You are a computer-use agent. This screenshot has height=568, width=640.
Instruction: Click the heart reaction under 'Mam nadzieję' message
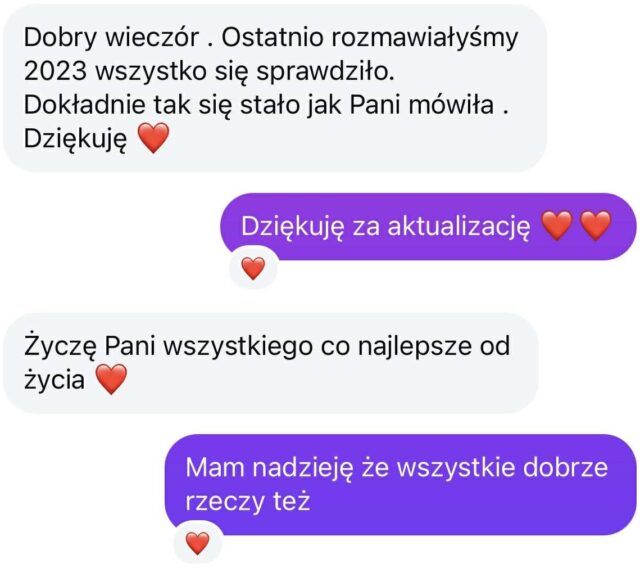point(198,543)
